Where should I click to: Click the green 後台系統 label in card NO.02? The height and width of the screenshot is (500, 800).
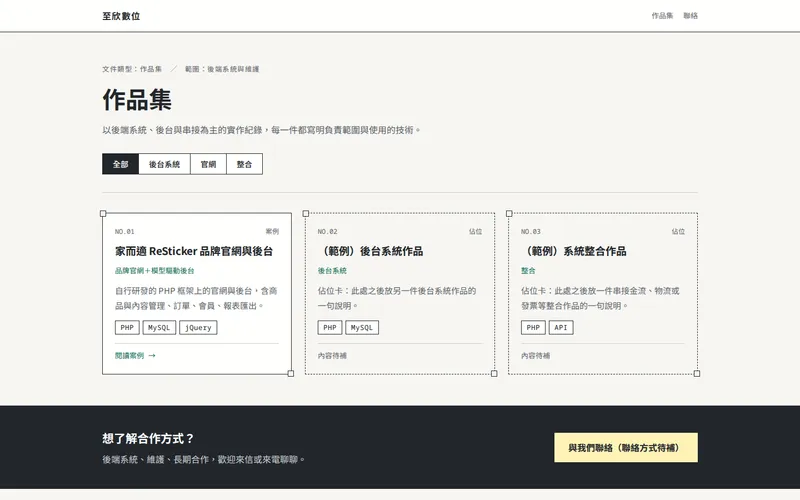[x=332, y=270]
